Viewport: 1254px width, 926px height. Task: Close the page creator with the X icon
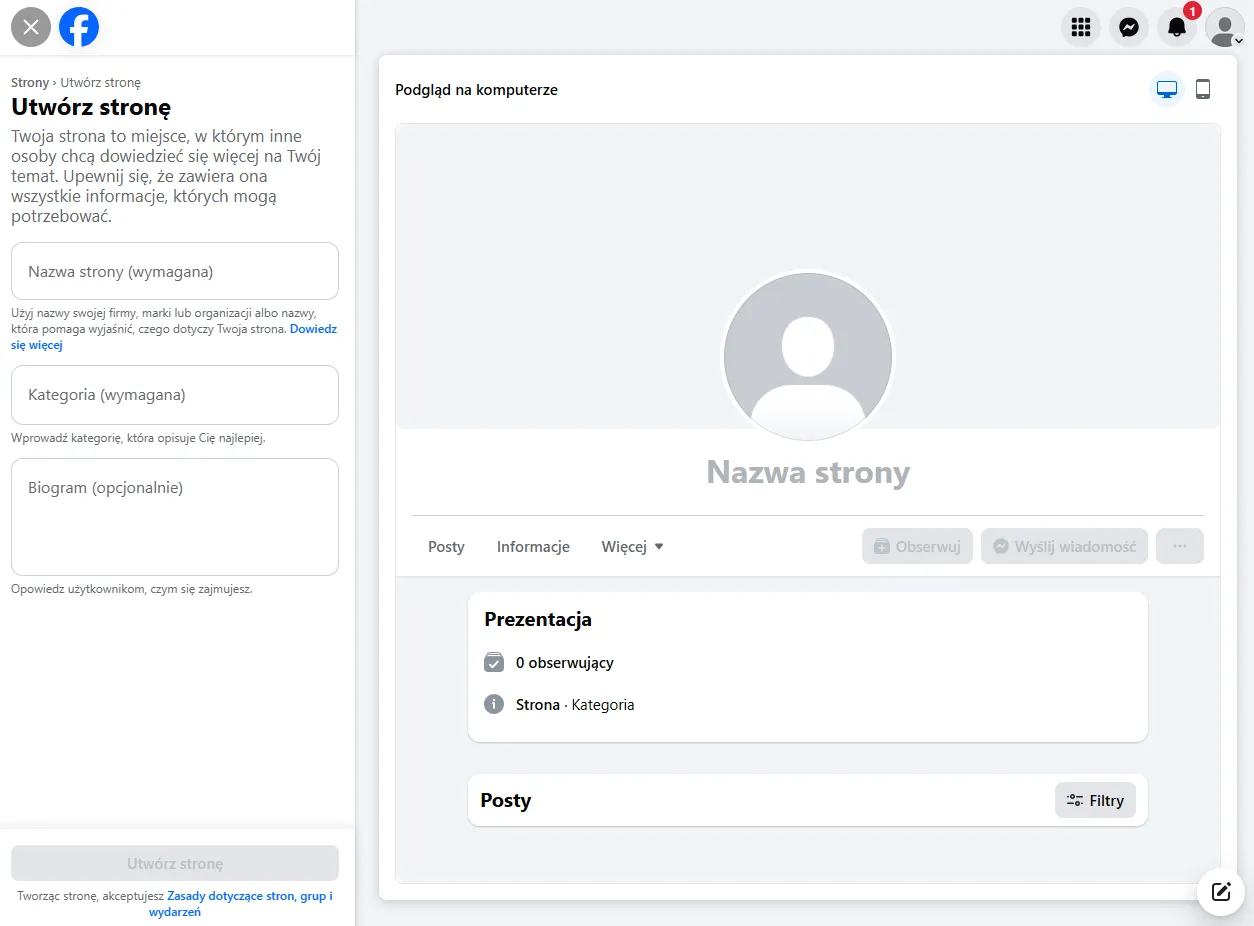(30, 27)
